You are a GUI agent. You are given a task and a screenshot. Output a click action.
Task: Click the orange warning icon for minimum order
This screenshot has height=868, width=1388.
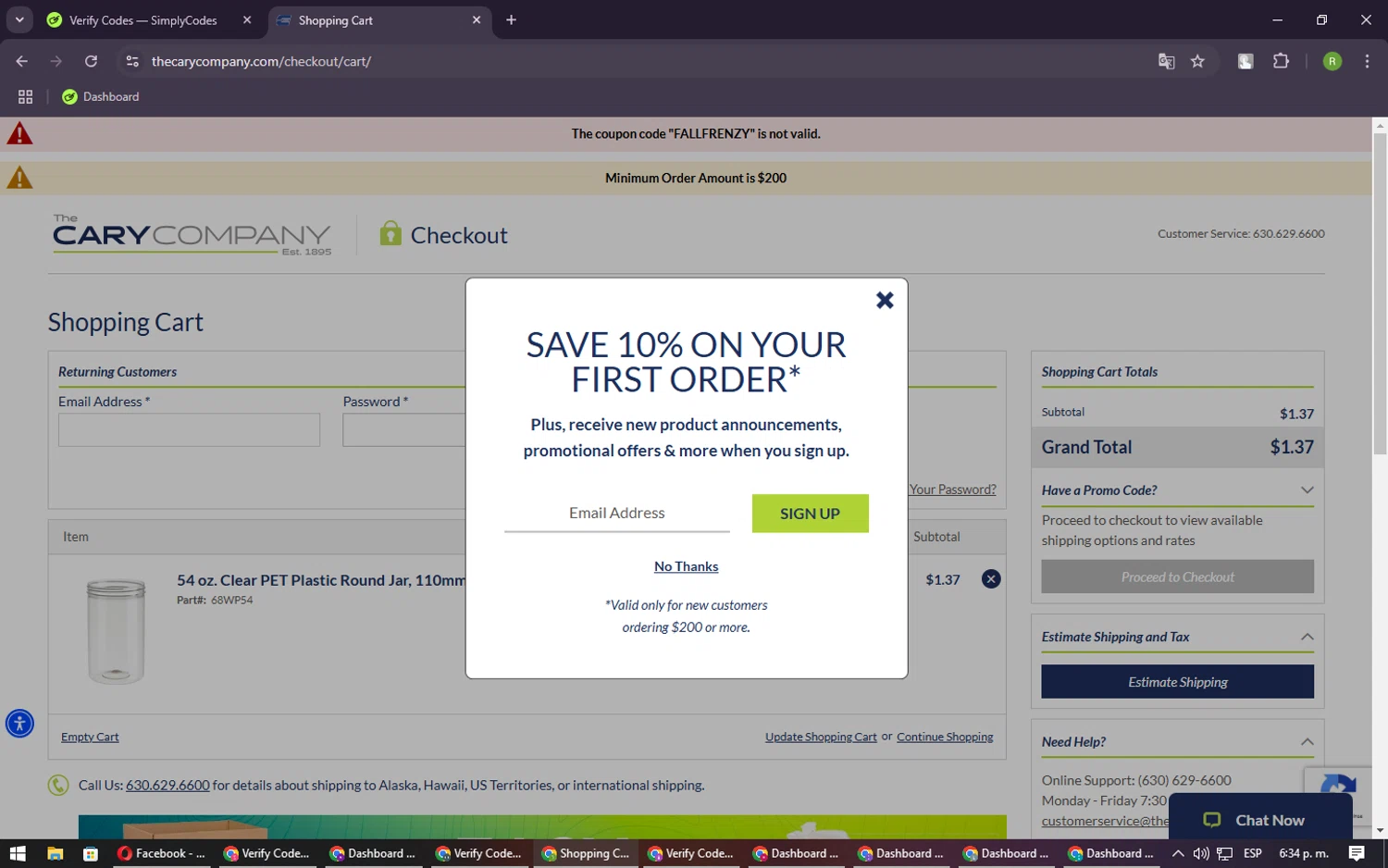pos(19,178)
